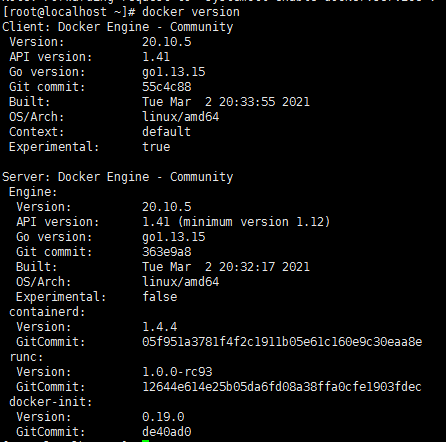Click the Client Git commit hash 55c4c88
Viewport: 446px width, 442px height.
[x=167, y=87]
